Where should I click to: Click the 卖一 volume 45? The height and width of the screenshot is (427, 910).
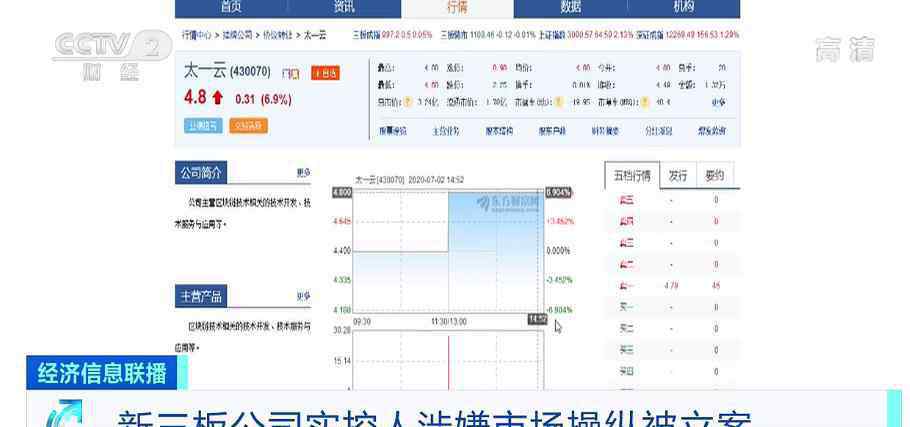click(716, 285)
